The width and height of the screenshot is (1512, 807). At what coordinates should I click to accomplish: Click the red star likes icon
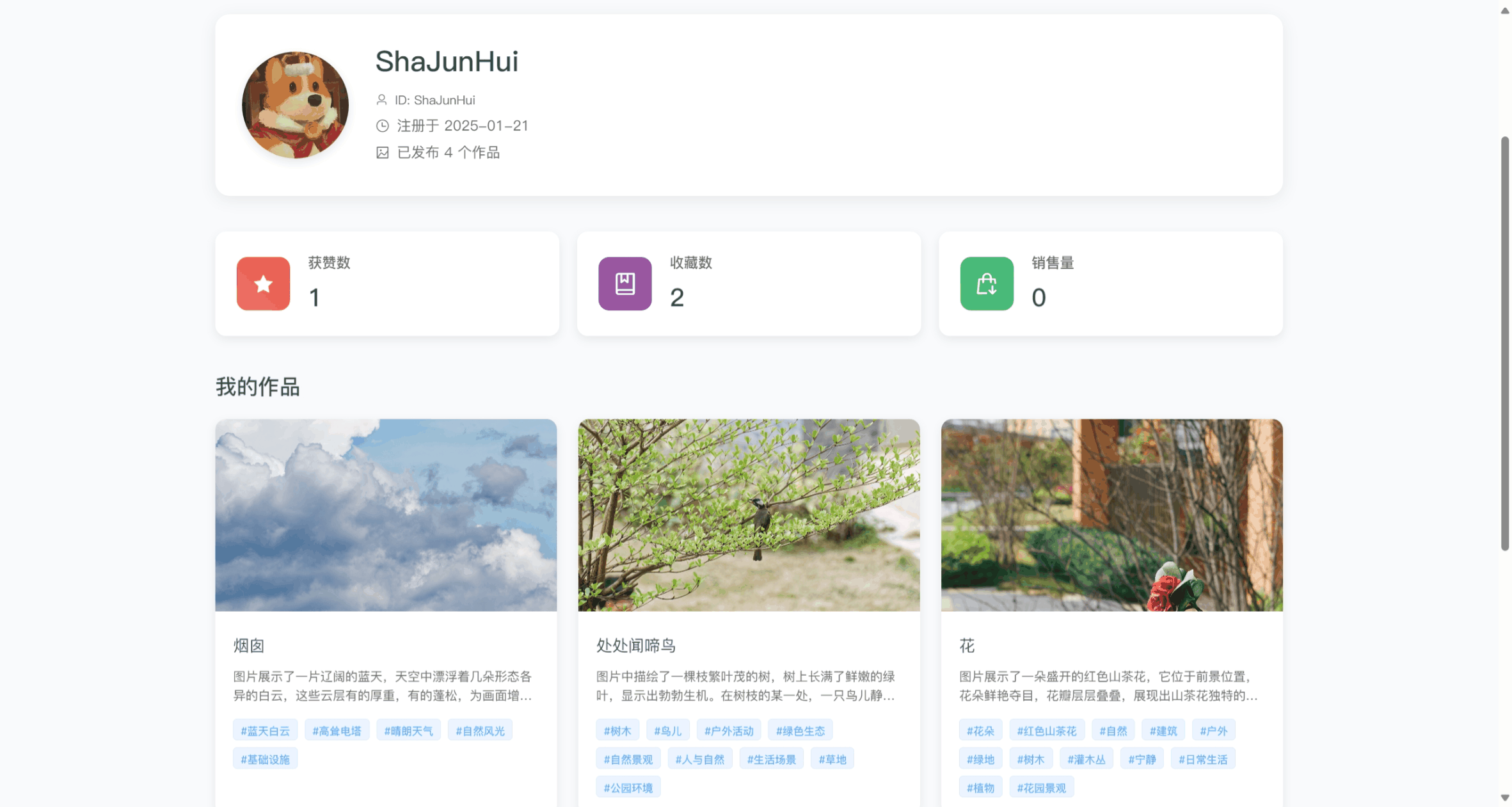263,284
